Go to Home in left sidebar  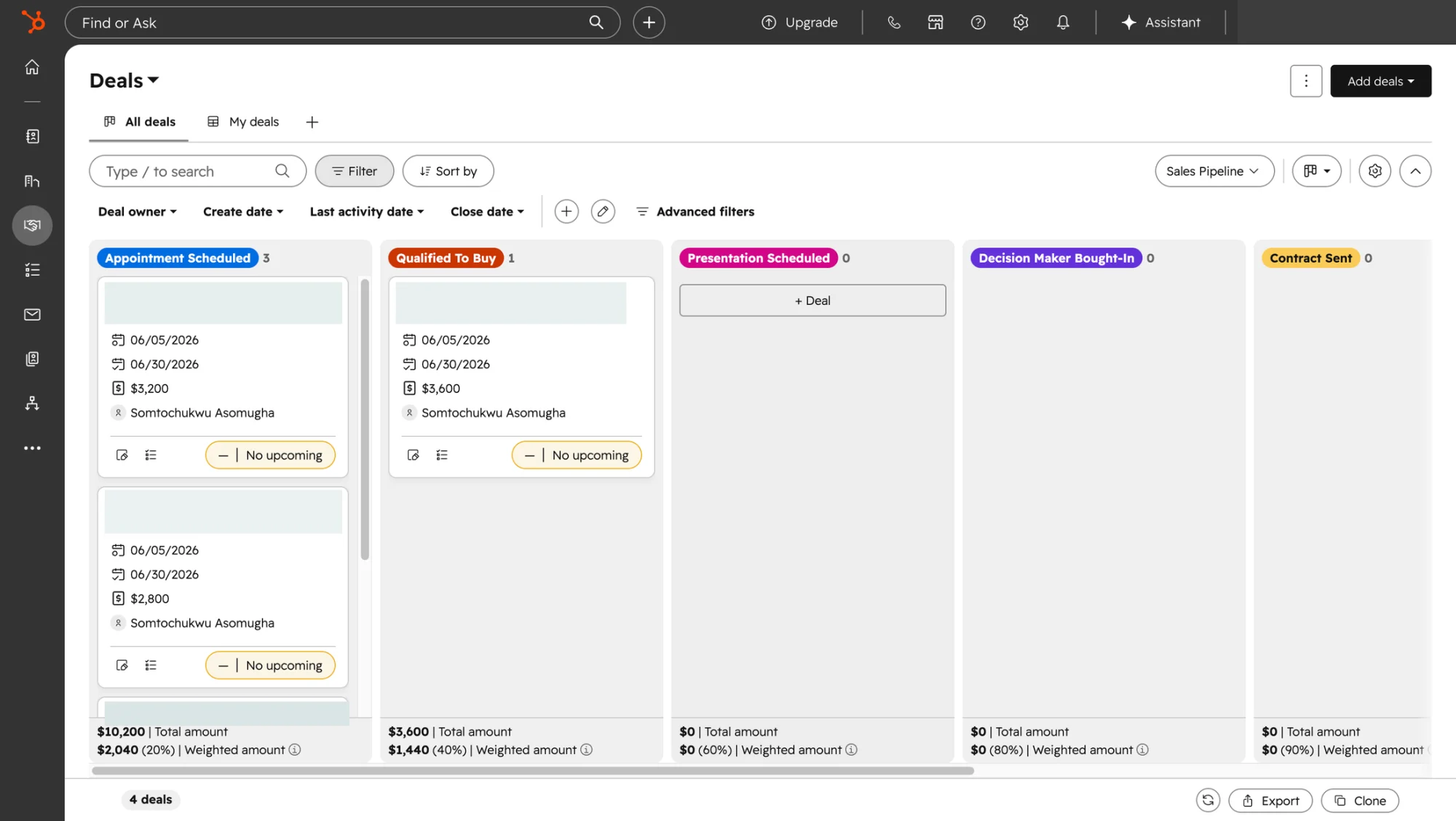[x=32, y=67]
